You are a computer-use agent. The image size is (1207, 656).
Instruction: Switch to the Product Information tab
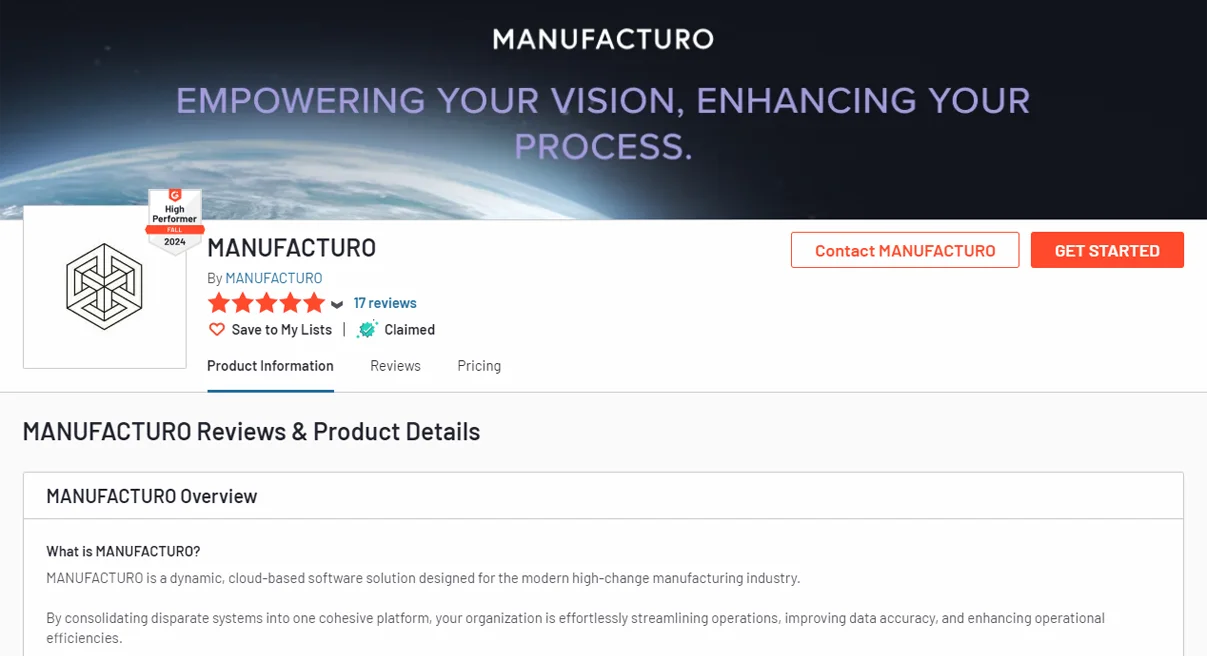click(270, 366)
